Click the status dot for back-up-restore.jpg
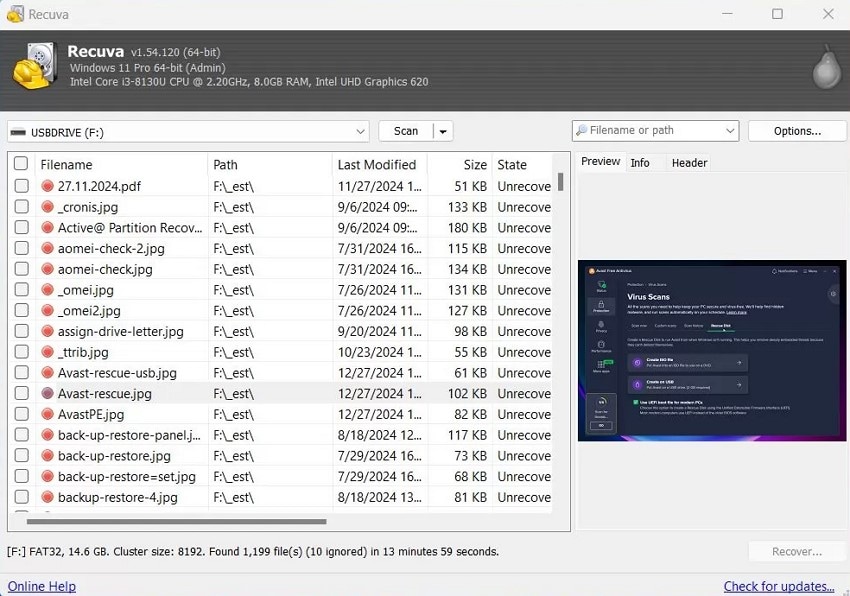Image resolution: width=850 pixels, height=596 pixels. pyautogui.click(x=48, y=456)
